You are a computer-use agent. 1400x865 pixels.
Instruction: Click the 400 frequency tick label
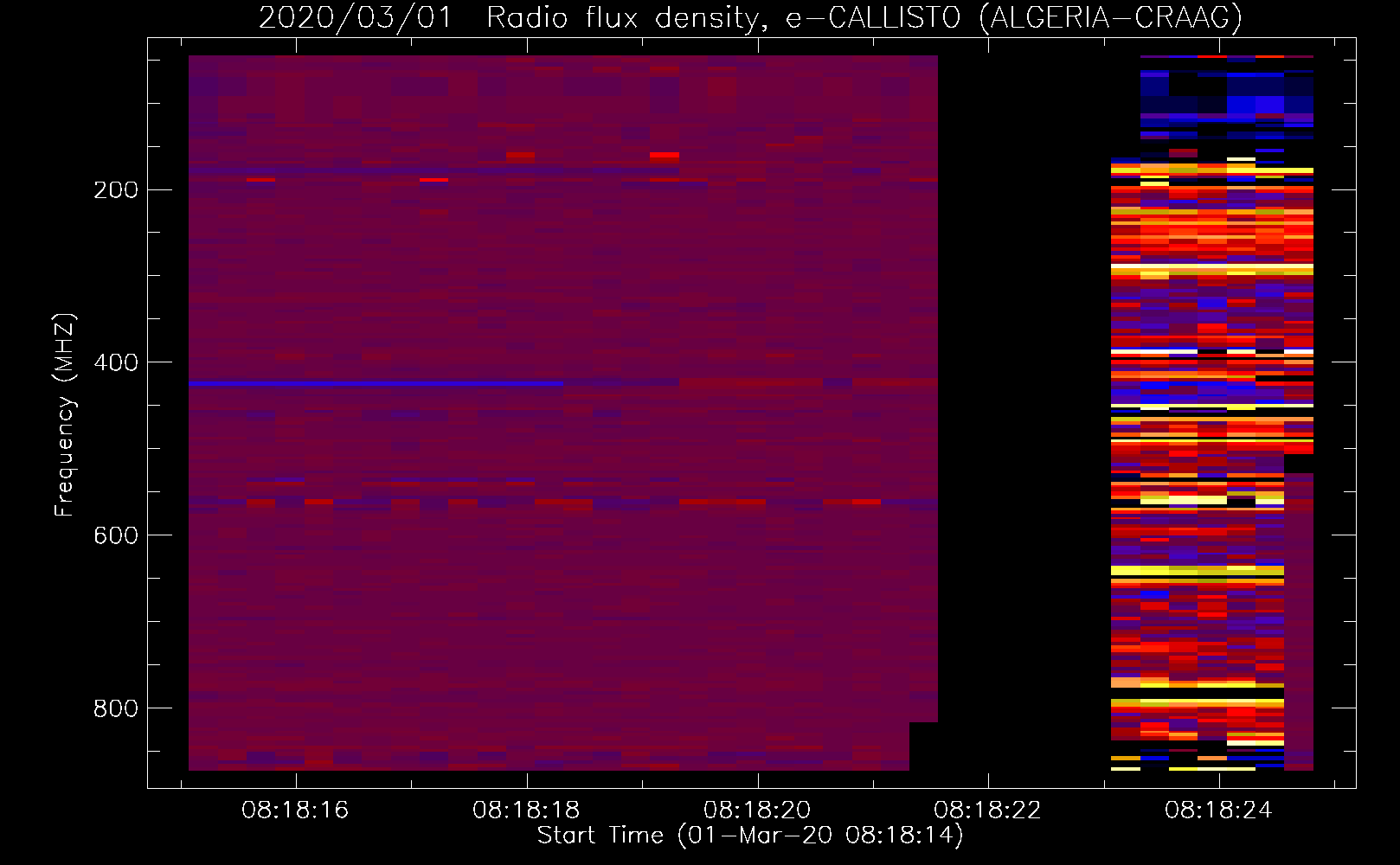pos(116,362)
